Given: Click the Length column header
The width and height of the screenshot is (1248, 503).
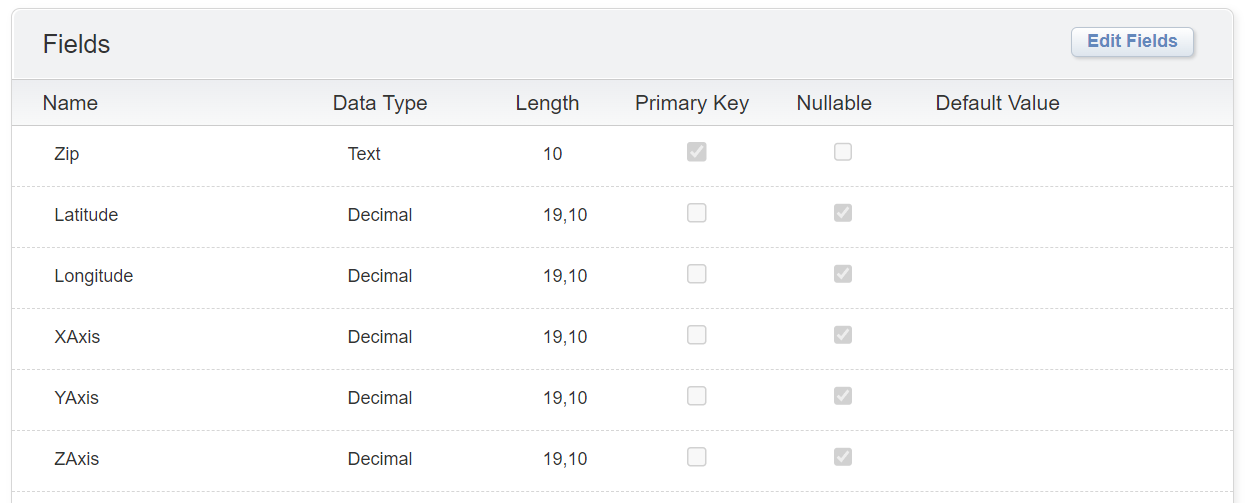Looking at the screenshot, I should click(x=547, y=103).
